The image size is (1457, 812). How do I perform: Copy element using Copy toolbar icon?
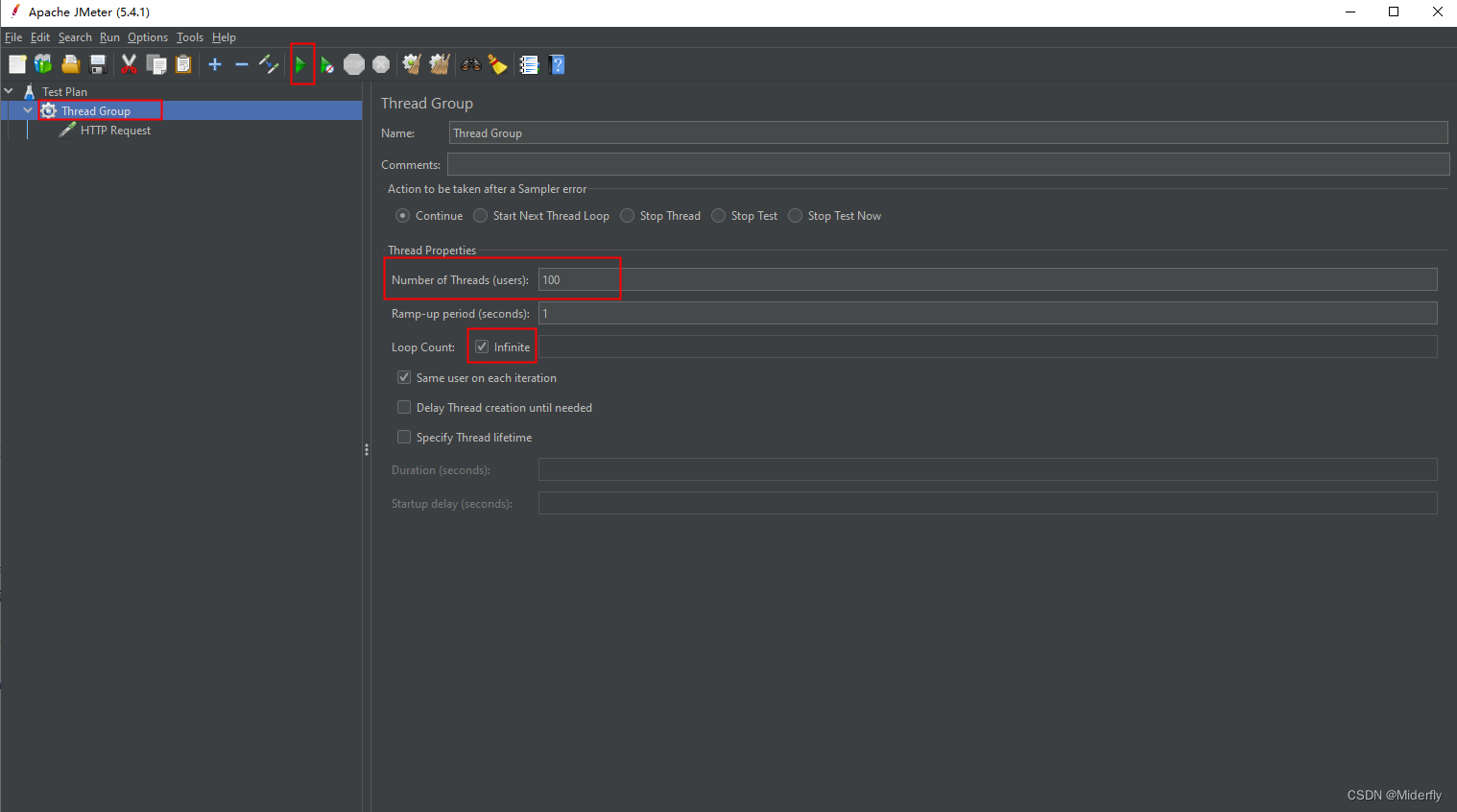pos(156,64)
